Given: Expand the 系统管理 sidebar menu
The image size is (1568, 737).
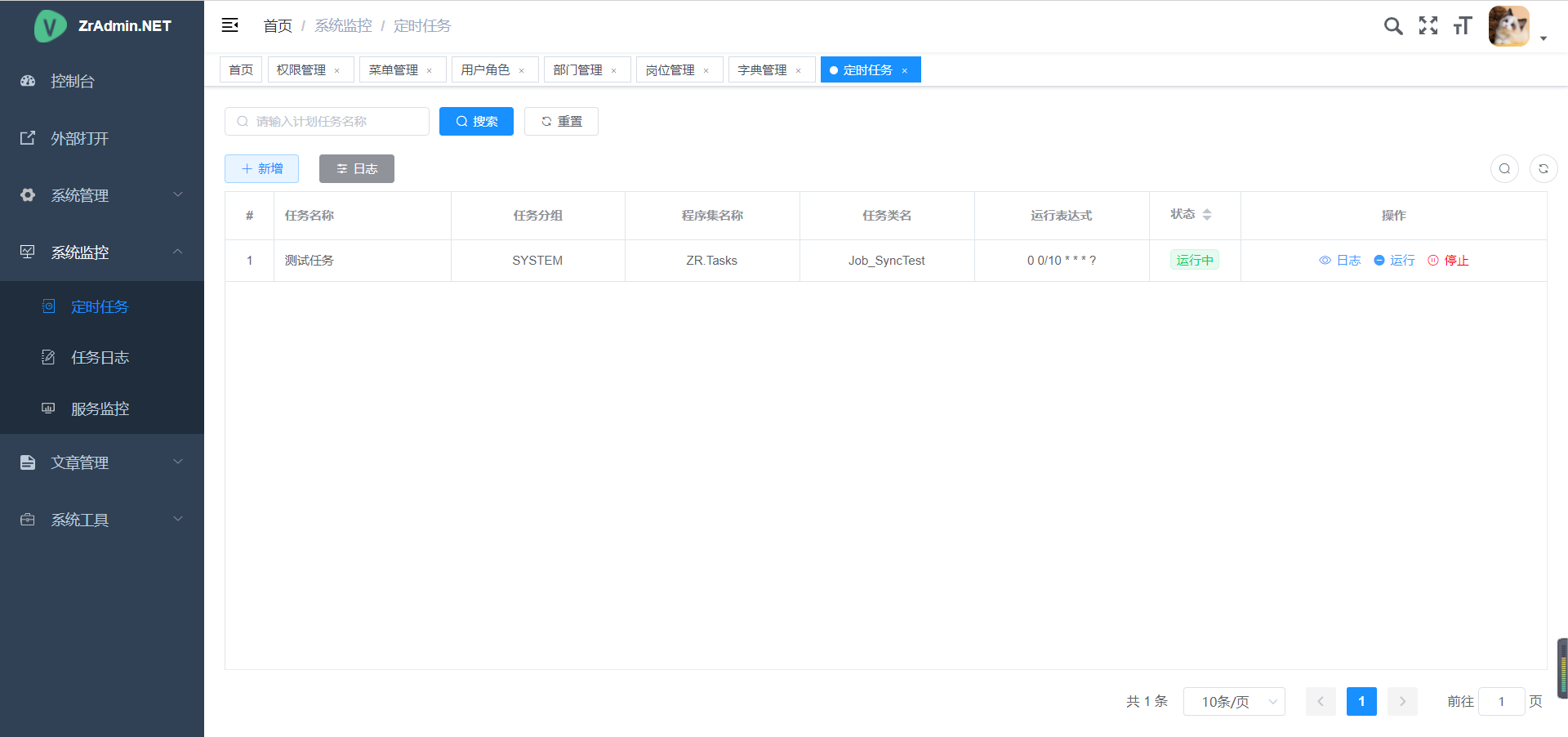Looking at the screenshot, I should (x=102, y=195).
